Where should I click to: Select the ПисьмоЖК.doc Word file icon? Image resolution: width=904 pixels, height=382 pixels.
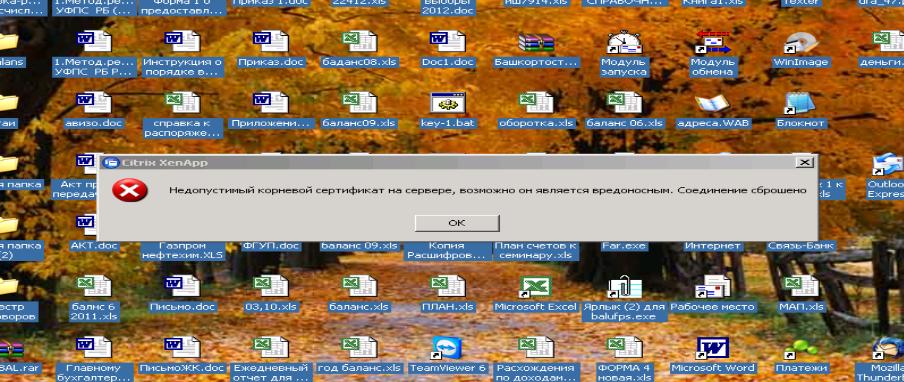[182, 347]
